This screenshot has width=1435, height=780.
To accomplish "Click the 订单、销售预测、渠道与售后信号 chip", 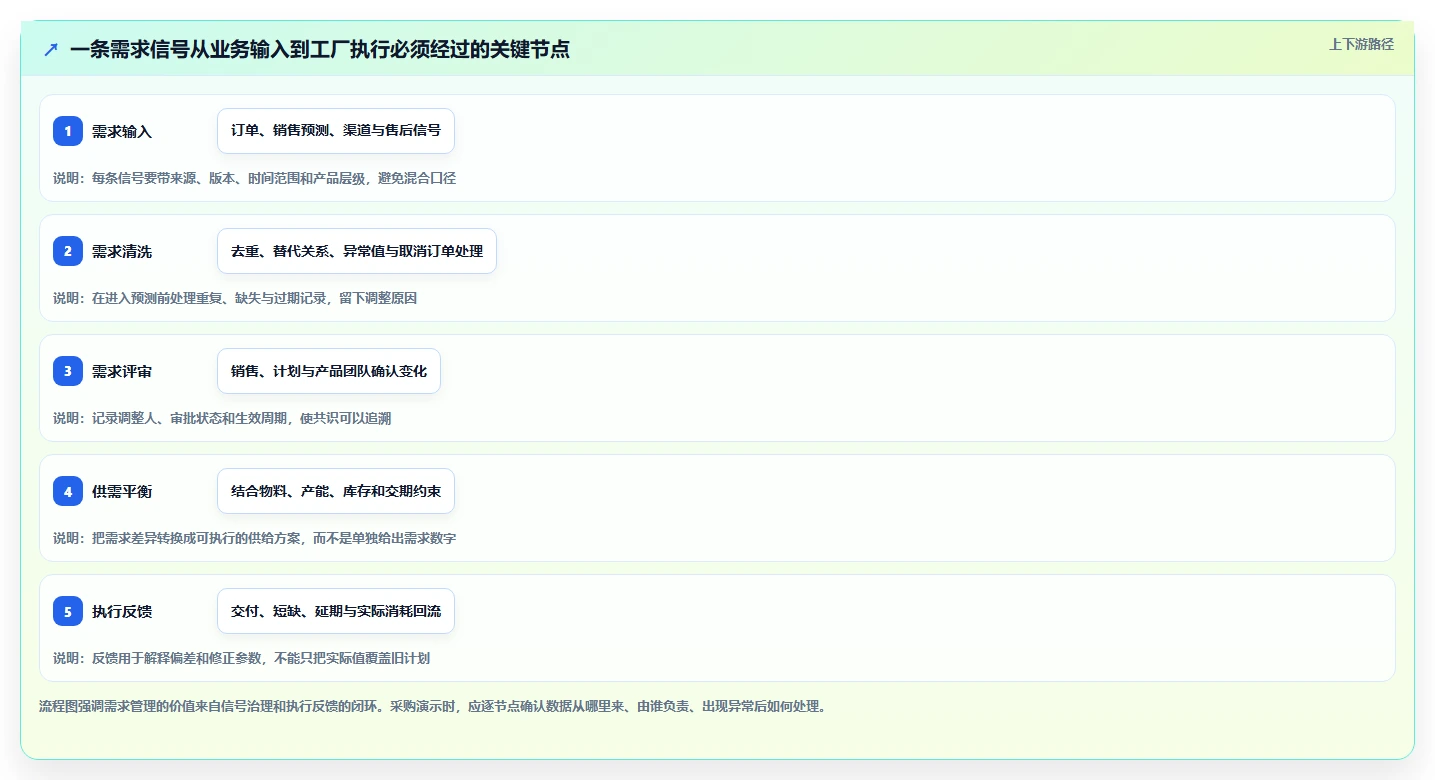I will pyautogui.click(x=336, y=131).
